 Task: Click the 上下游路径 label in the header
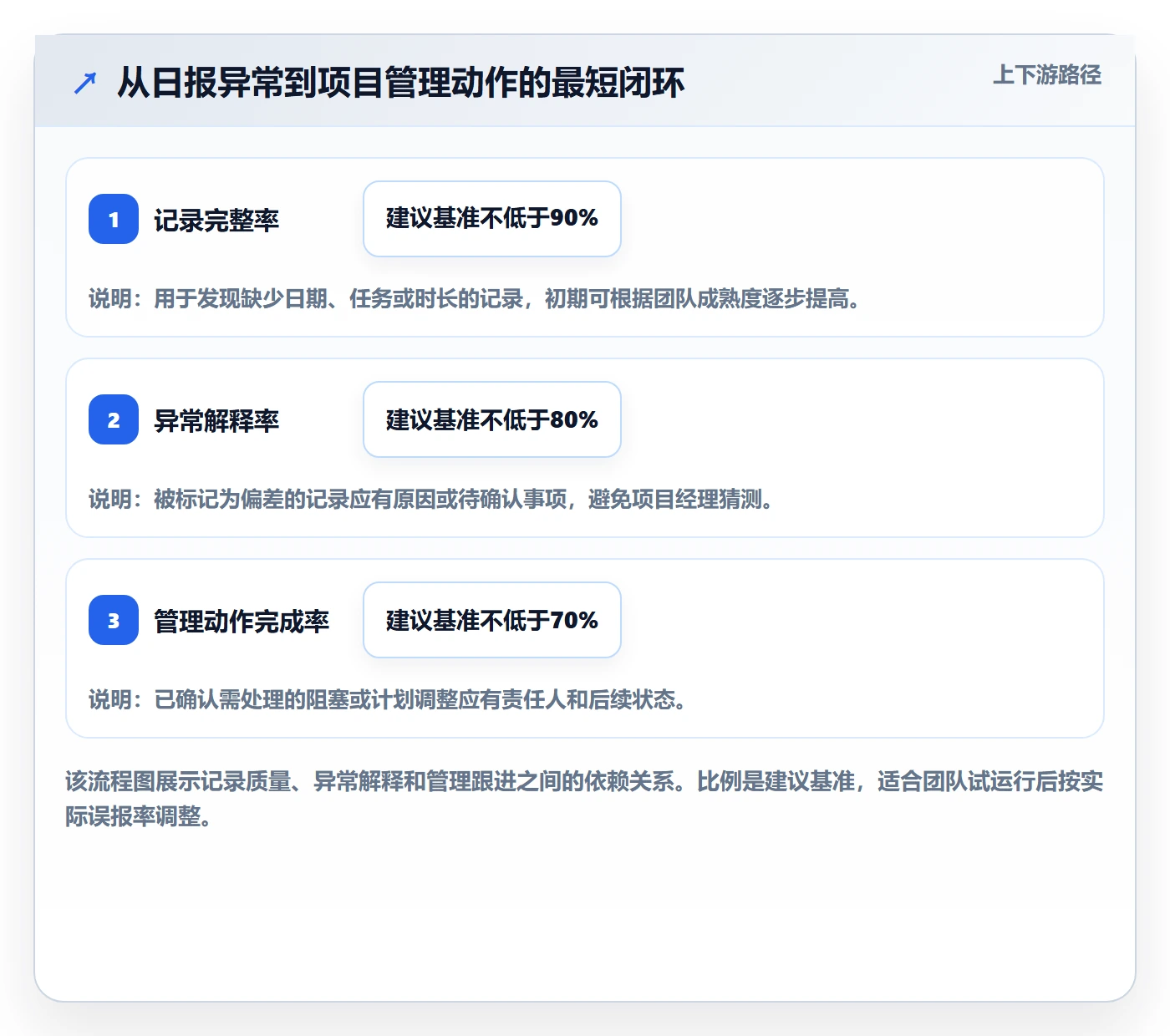point(1047,75)
